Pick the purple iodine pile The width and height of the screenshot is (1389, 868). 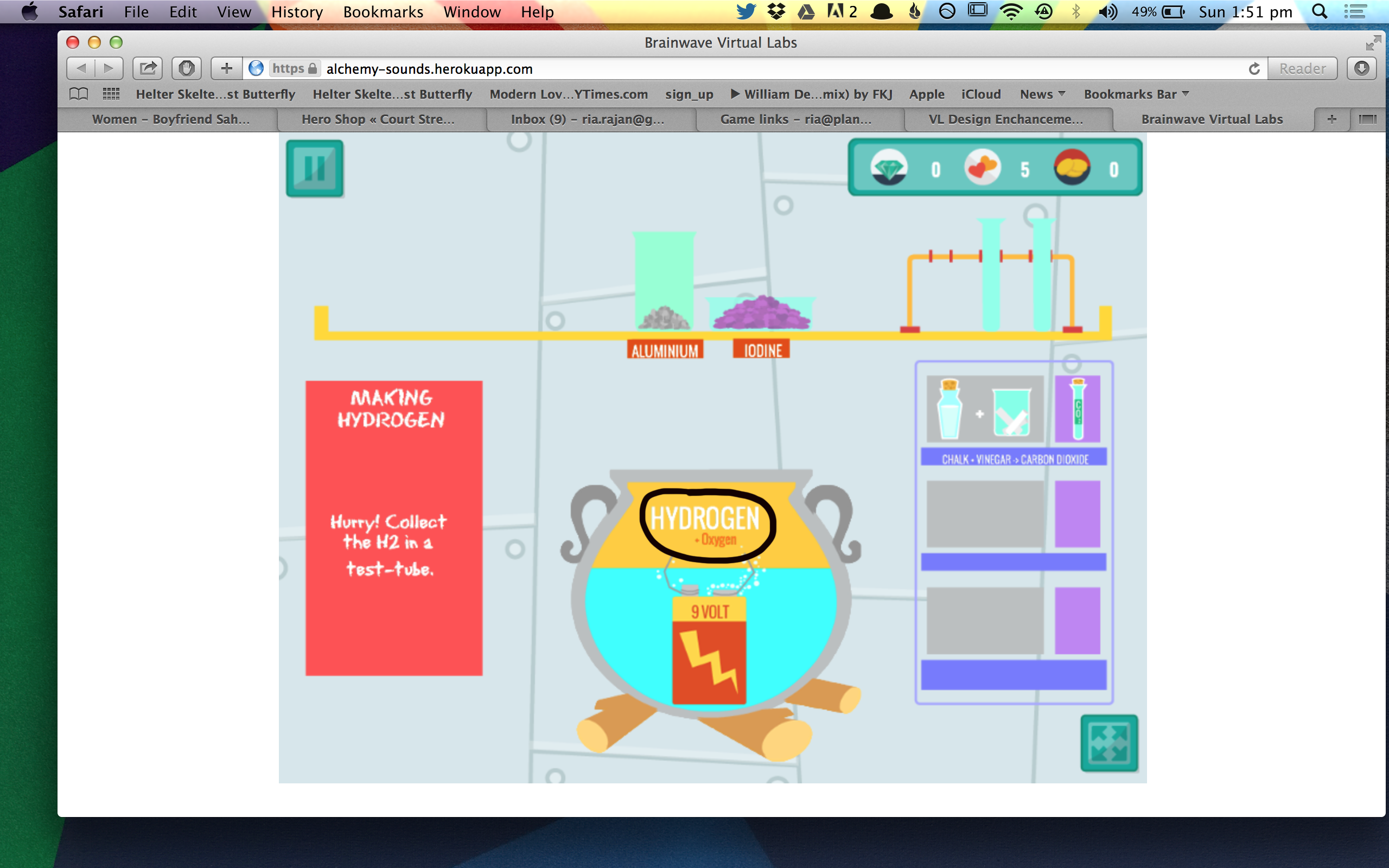point(761,313)
